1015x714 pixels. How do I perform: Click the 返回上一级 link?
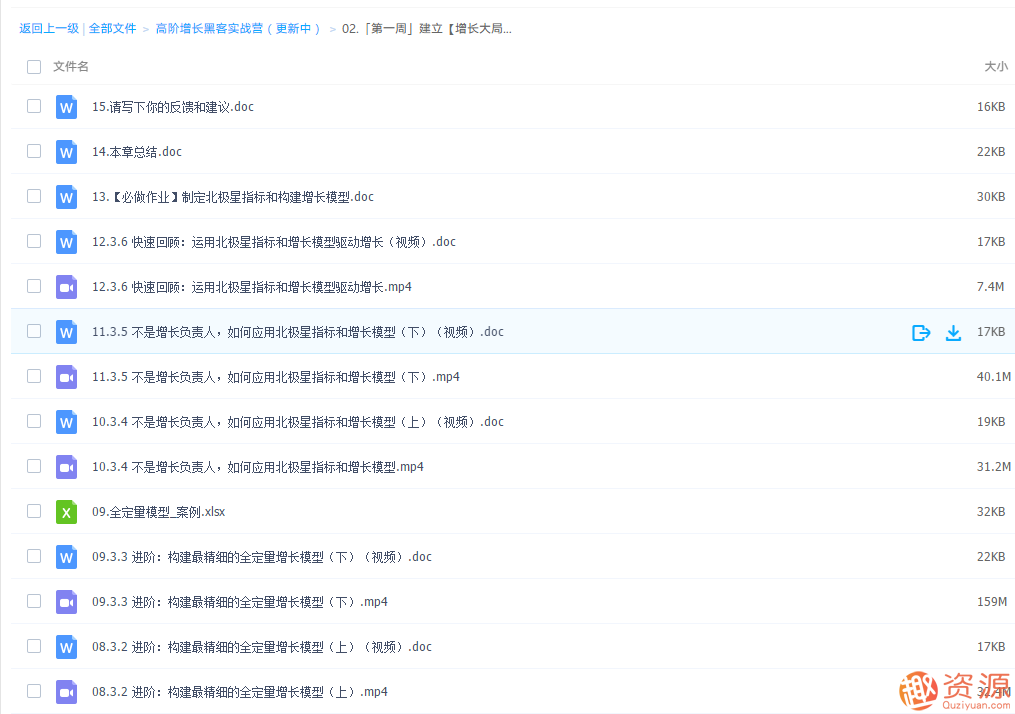(x=49, y=28)
